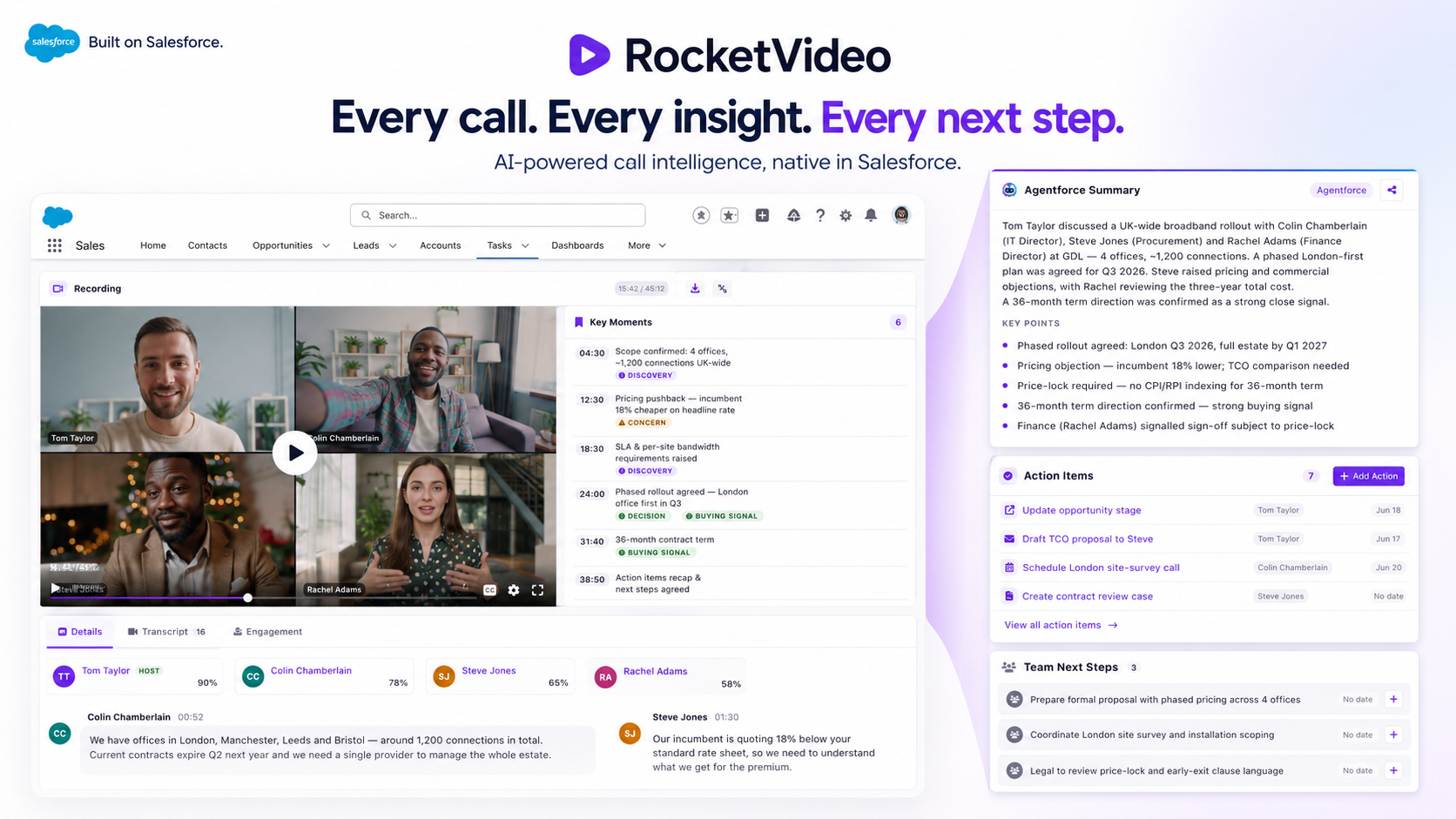
Task: Click the Rachel Adams participant name link
Action: 655,671
